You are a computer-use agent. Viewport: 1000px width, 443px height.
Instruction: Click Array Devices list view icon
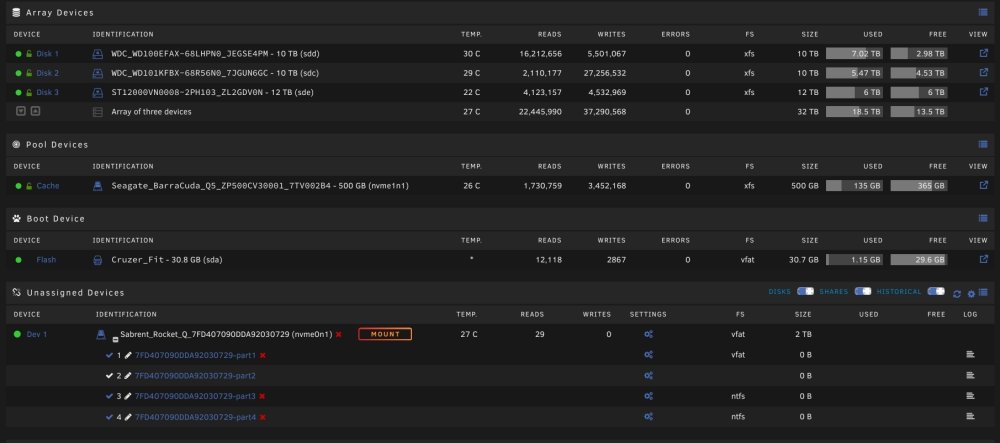tap(983, 12)
